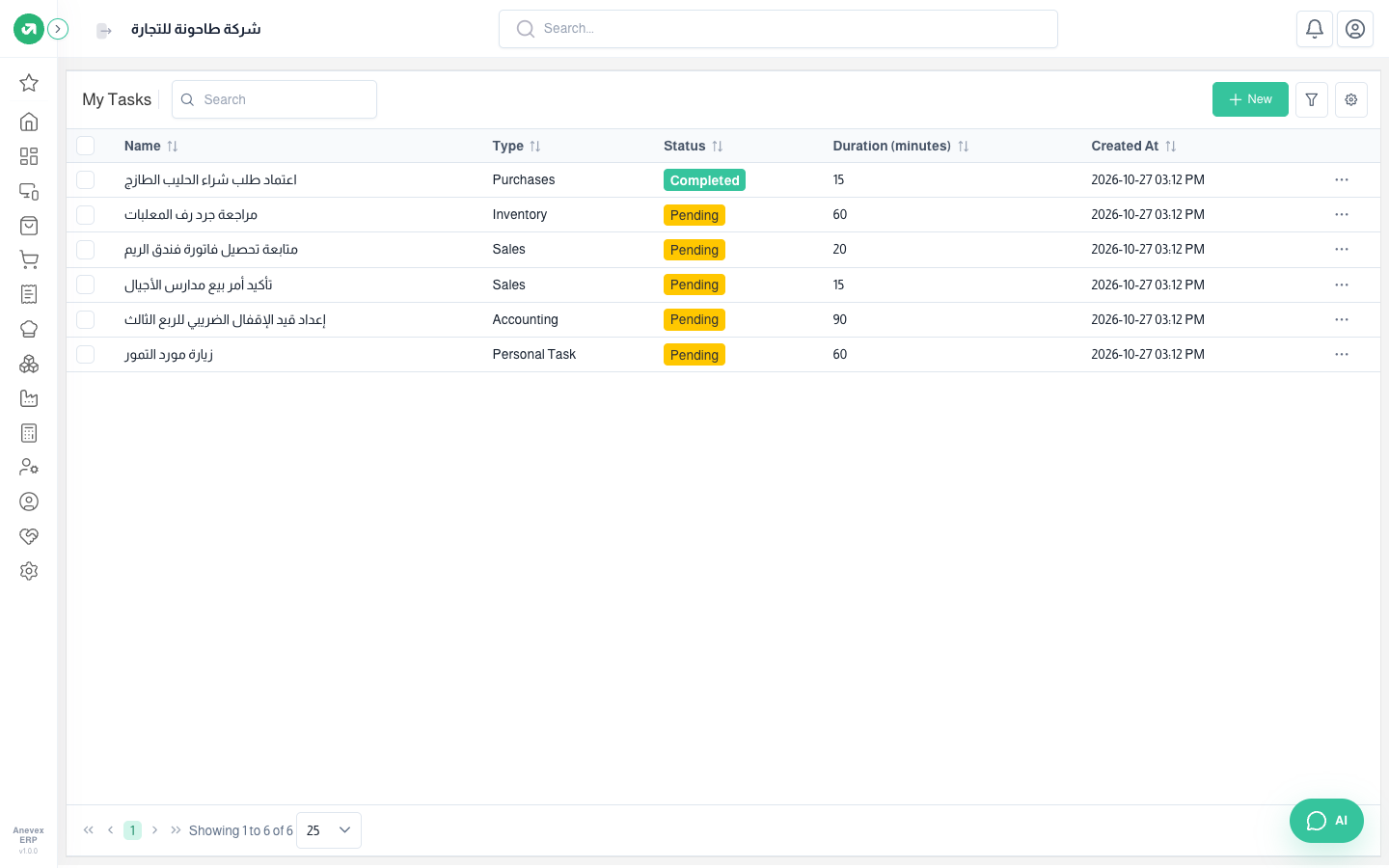Open the AI chat assistant button
The image size is (1389, 868).
click(1326, 821)
